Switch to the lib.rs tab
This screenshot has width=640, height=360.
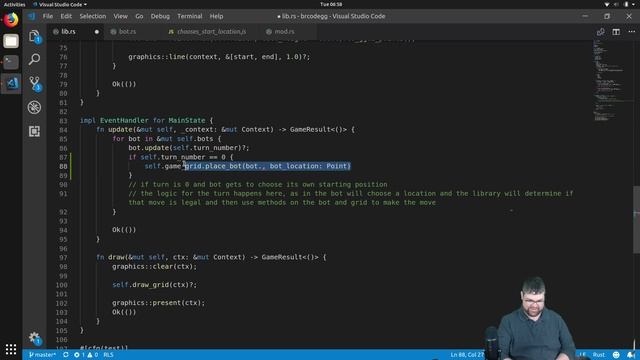tap(68, 31)
